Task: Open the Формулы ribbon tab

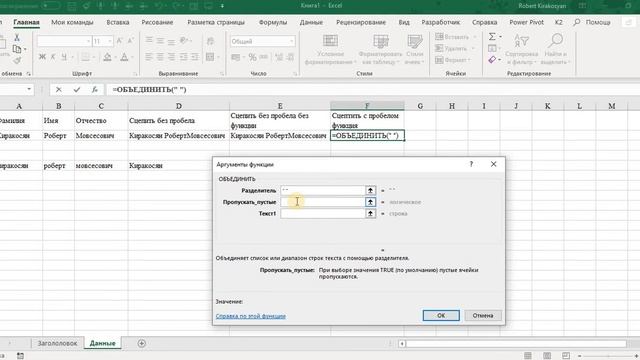Action: pyautogui.click(x=273, y=22)
